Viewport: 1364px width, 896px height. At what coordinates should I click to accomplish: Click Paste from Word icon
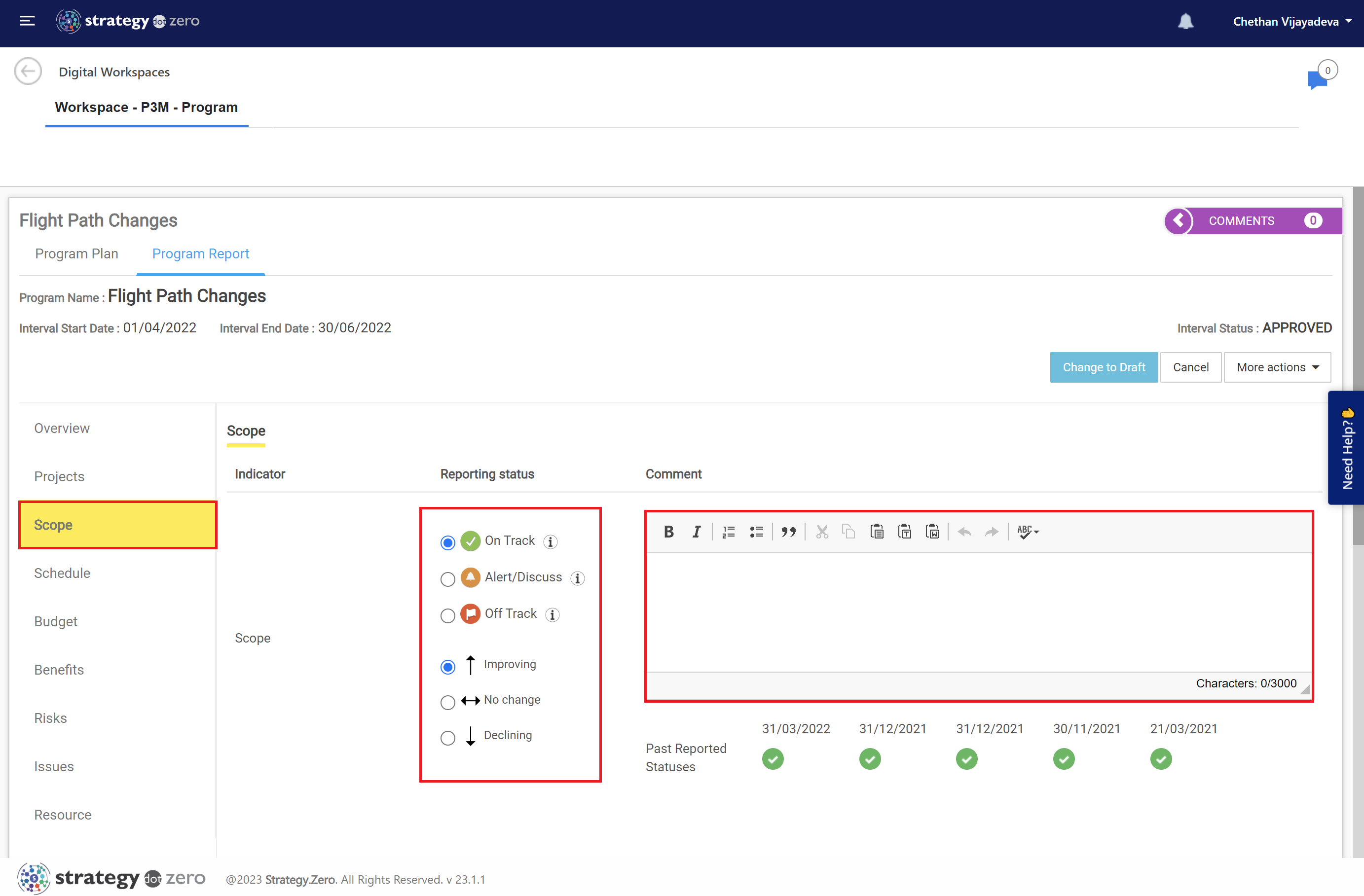[x=932, y=532]
